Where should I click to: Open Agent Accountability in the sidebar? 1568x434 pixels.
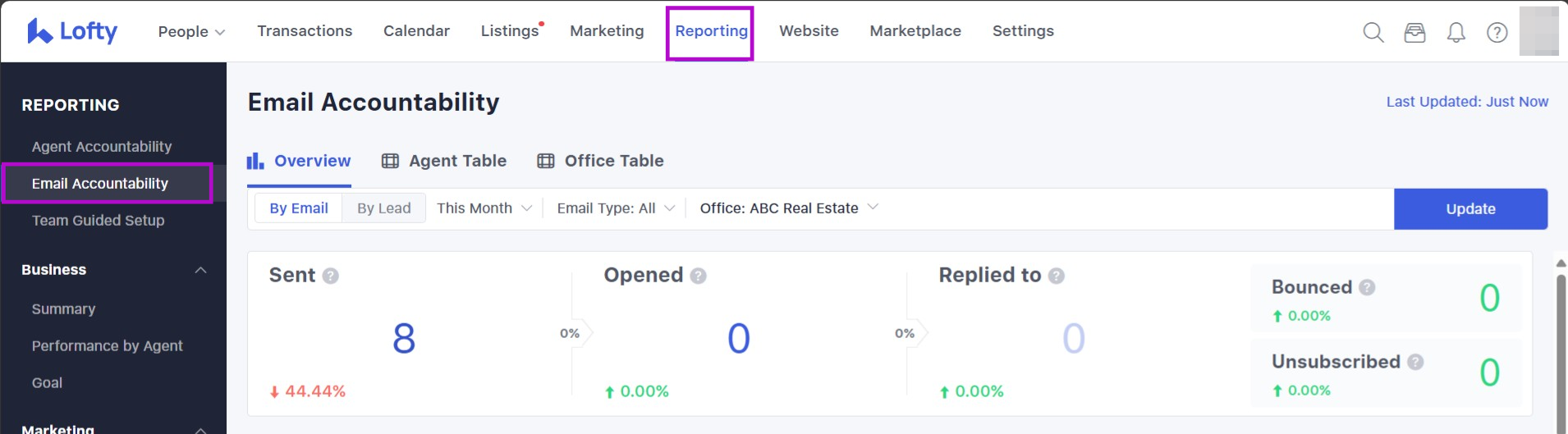coord(102,147)
